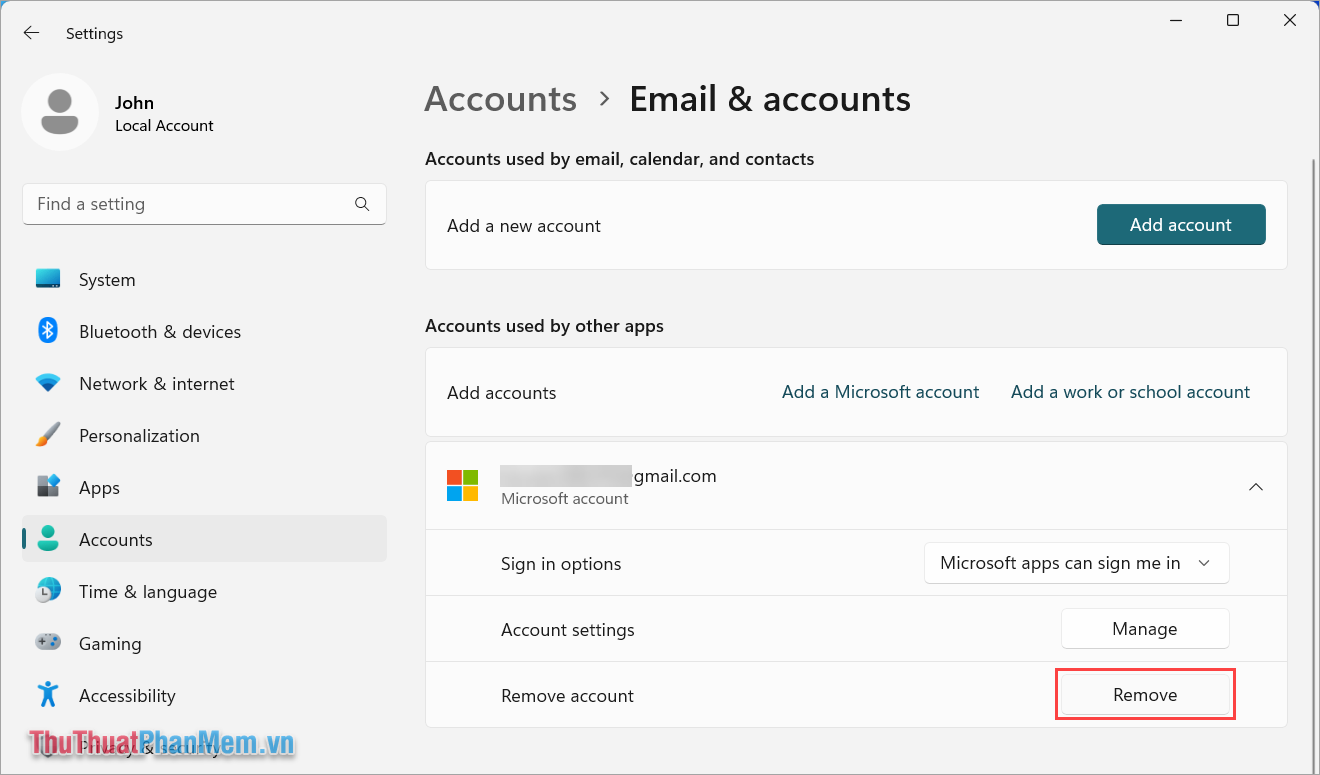Open Gaming settings from the sidebar
The width and height of the screenshot is (1320, 775).
111,643
